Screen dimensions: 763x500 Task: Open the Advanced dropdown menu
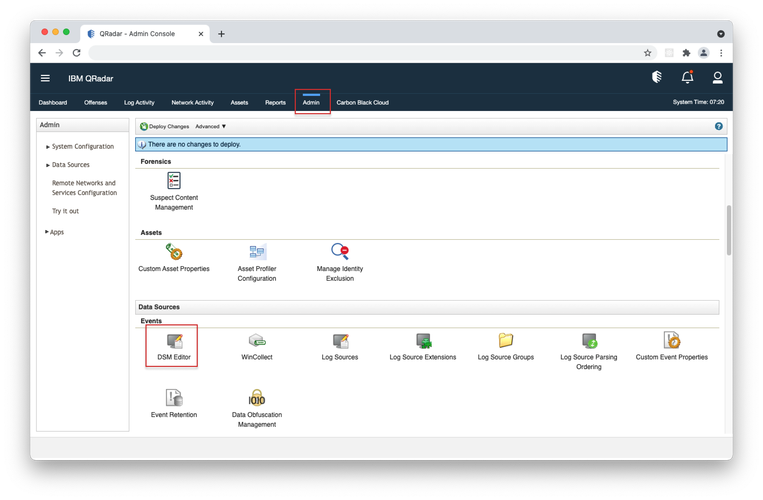click(210, 127)
